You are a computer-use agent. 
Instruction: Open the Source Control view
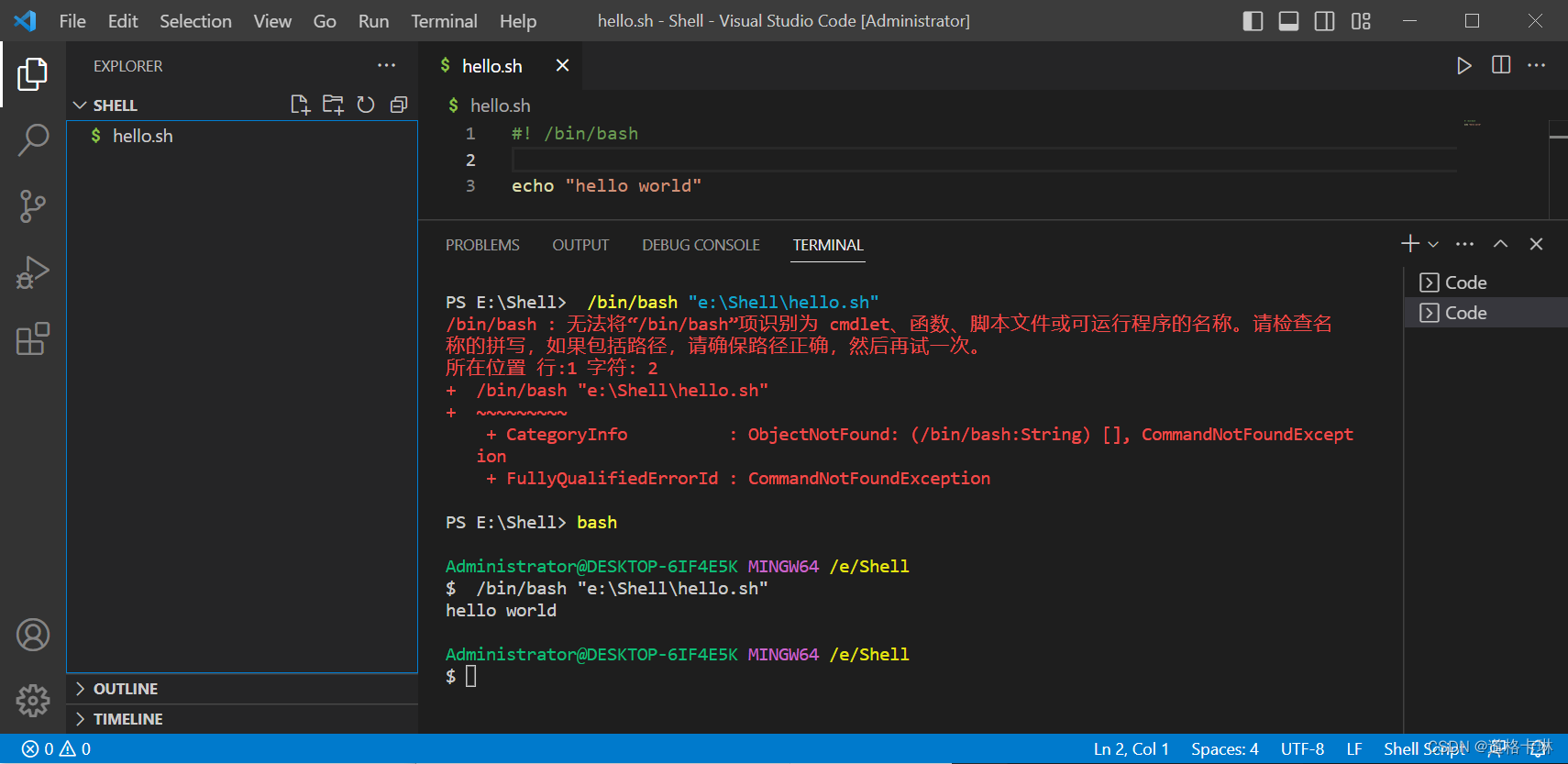click(33, 206)
